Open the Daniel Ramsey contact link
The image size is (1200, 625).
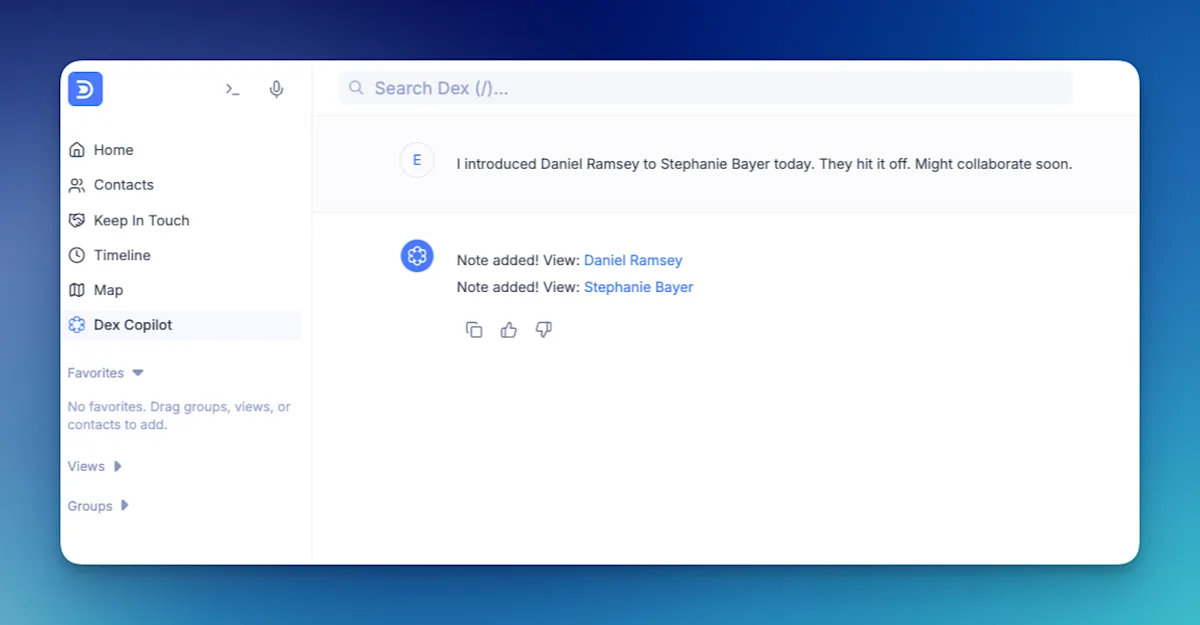[633, 260]
